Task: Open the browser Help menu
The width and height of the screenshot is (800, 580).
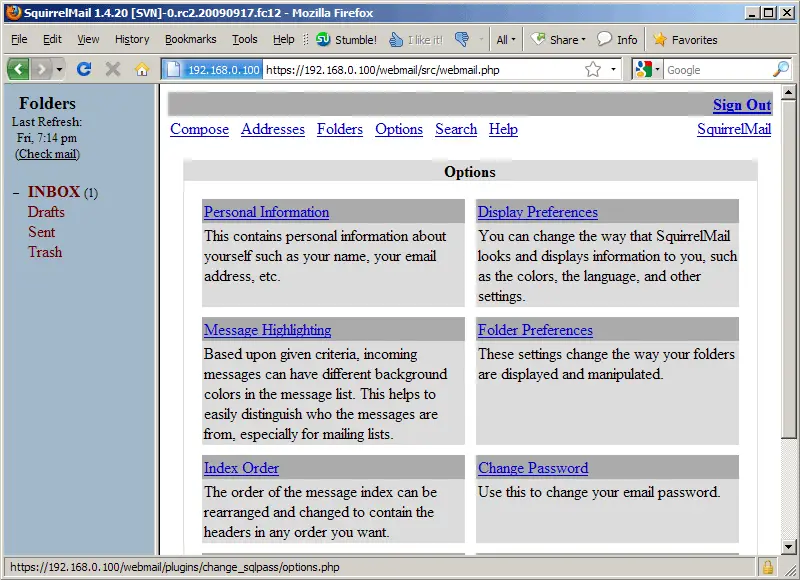Action: click(x=283, y=39)
